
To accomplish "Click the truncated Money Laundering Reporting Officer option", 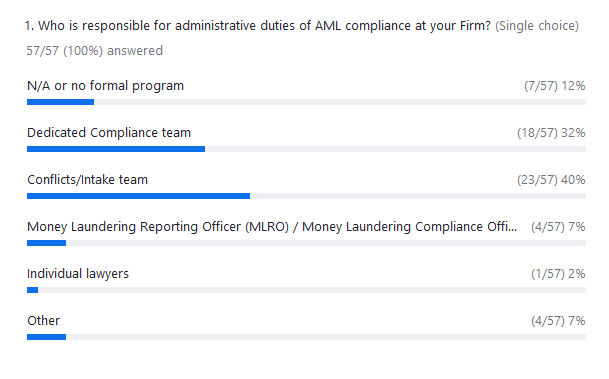I will click(x=272, y=226).
